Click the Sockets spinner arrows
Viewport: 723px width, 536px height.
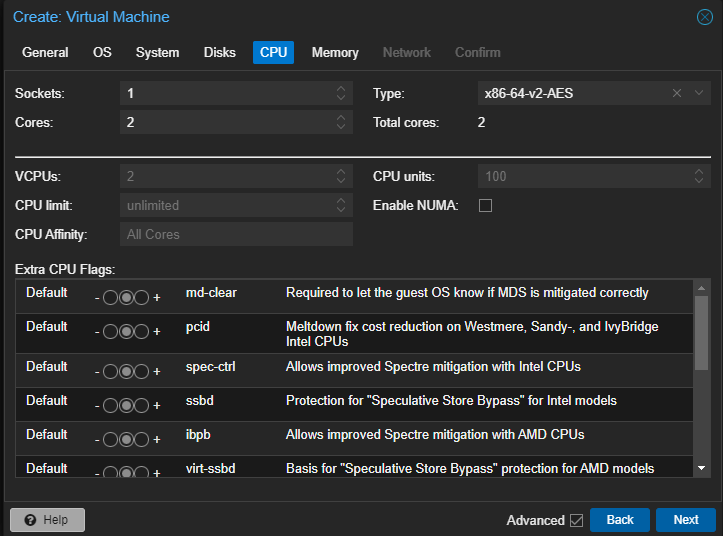(x=341, y=93)
